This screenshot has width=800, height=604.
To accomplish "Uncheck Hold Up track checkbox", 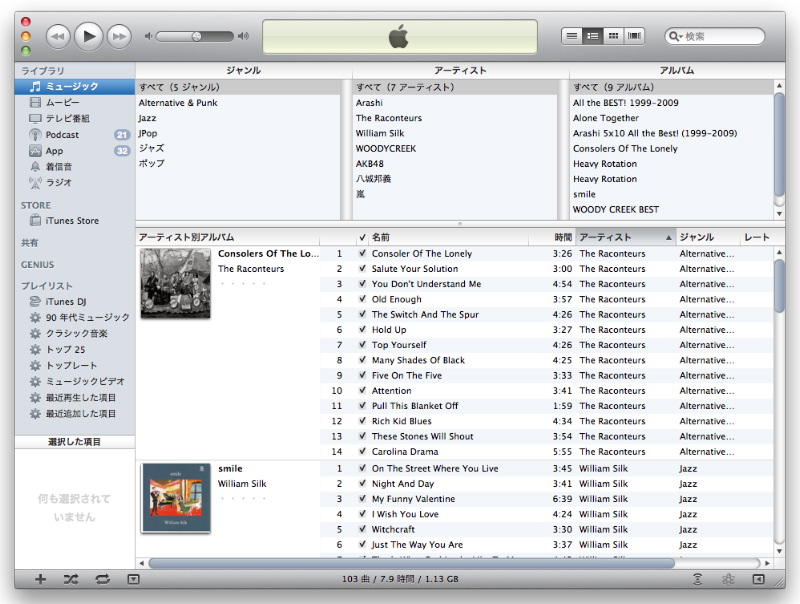I will tap(362, 330).
